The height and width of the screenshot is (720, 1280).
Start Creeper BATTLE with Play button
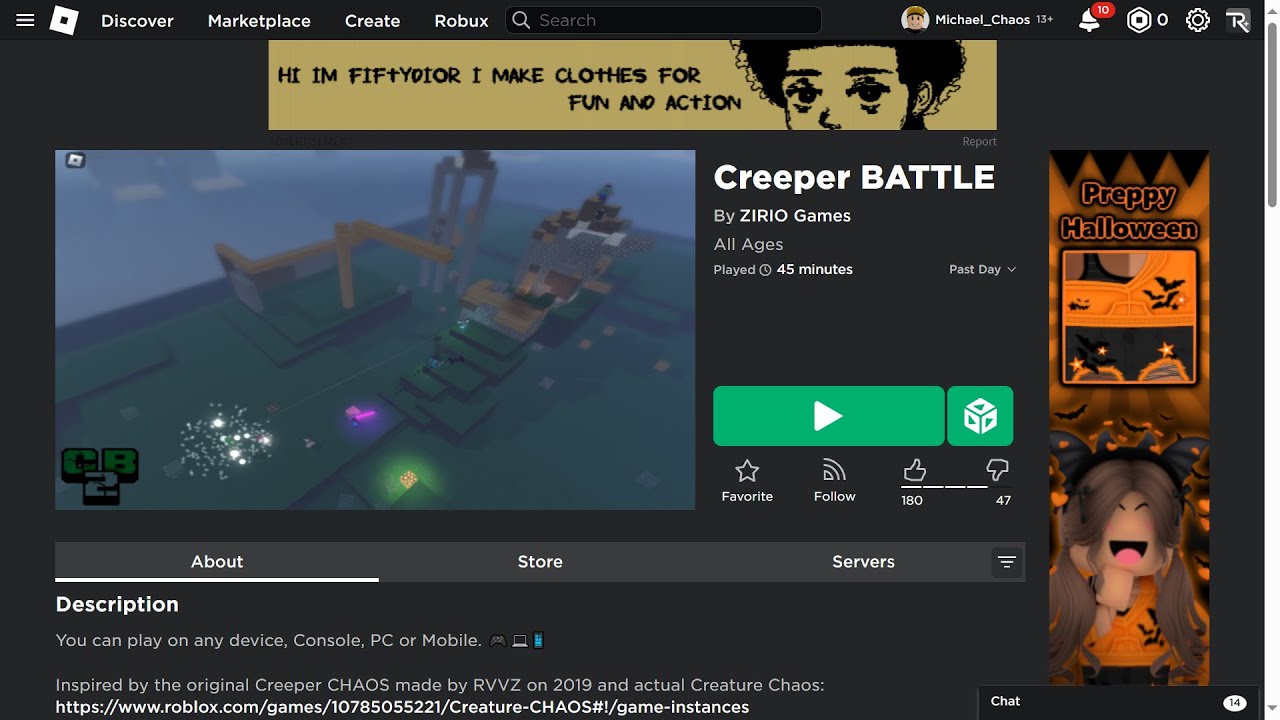pyautogui.click(x=828, y=416)
